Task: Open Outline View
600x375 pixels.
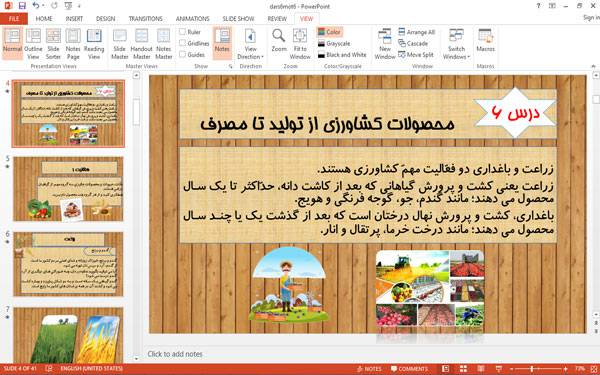Action: point(33,44)
